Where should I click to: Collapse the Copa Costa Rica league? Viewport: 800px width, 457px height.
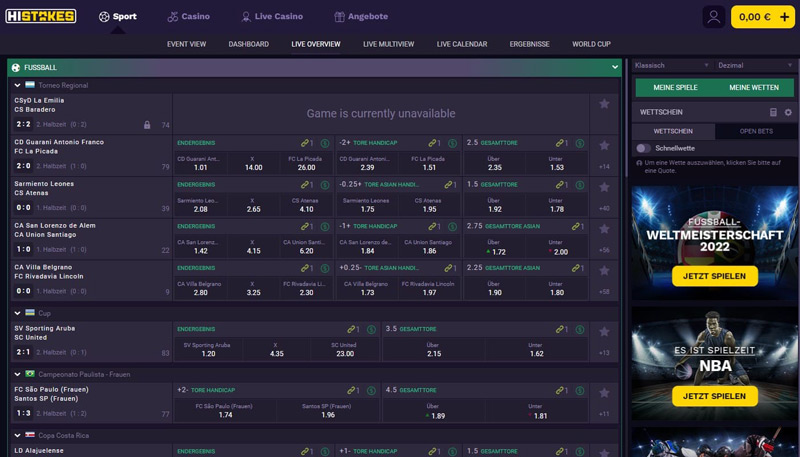pyautogui.click(x=17, y=436)
